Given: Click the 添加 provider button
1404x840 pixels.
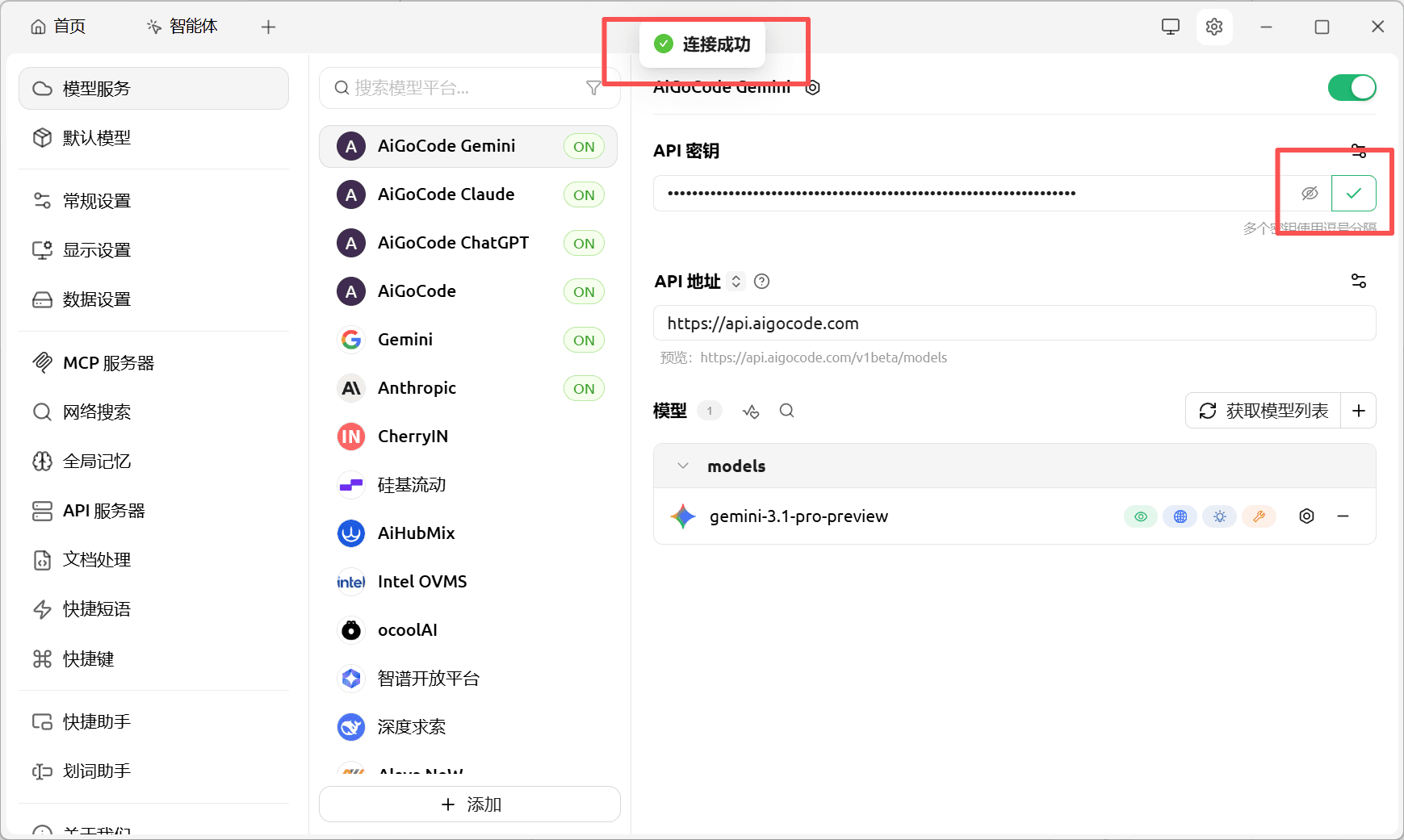Looking at the screenshot, I should (470, 804).
